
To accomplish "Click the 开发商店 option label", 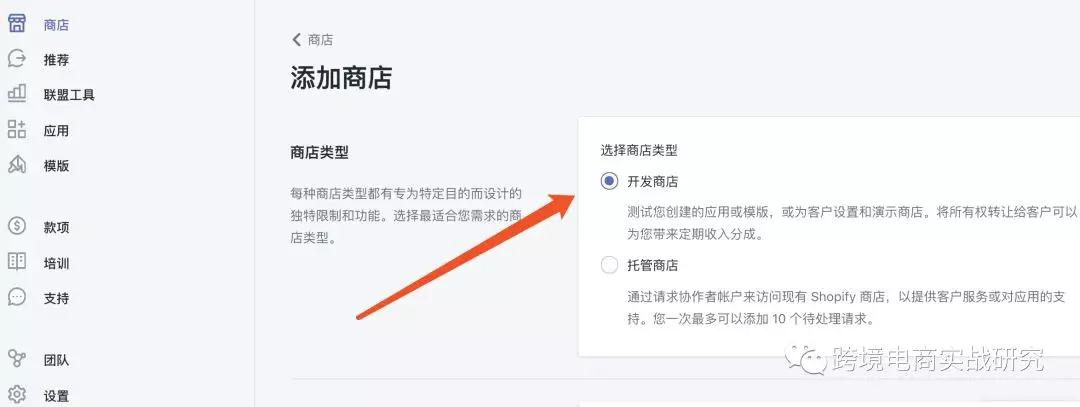I will 652,182.
